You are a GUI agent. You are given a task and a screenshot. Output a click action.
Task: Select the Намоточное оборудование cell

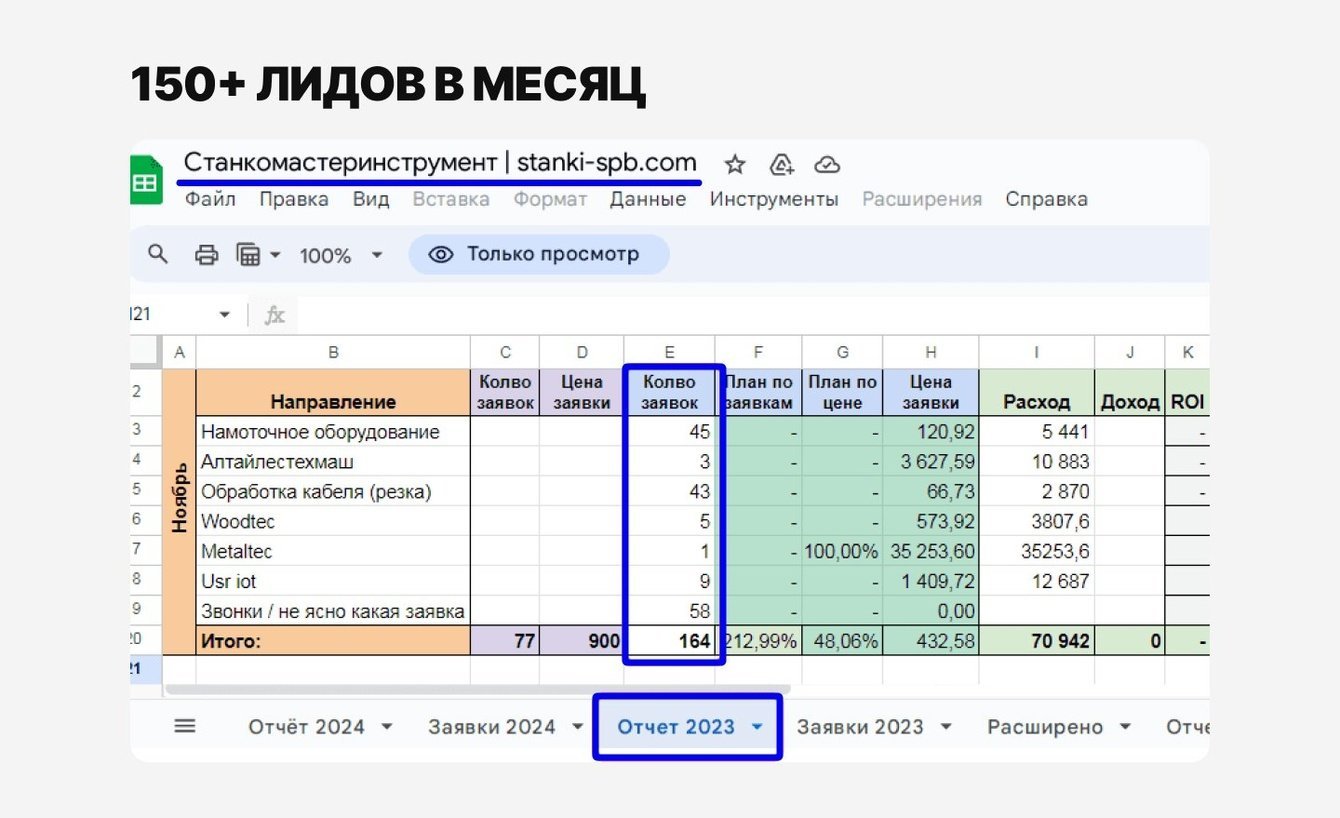click(333, 431)
